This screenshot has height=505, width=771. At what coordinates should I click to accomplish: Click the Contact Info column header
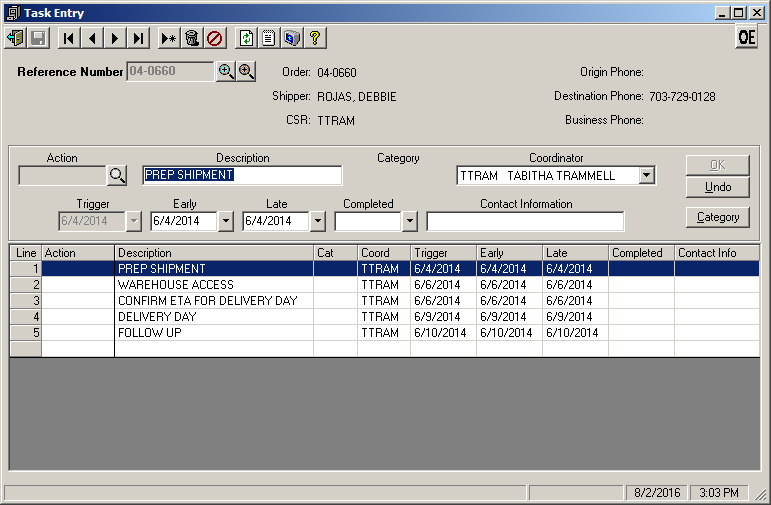[717, 253]
